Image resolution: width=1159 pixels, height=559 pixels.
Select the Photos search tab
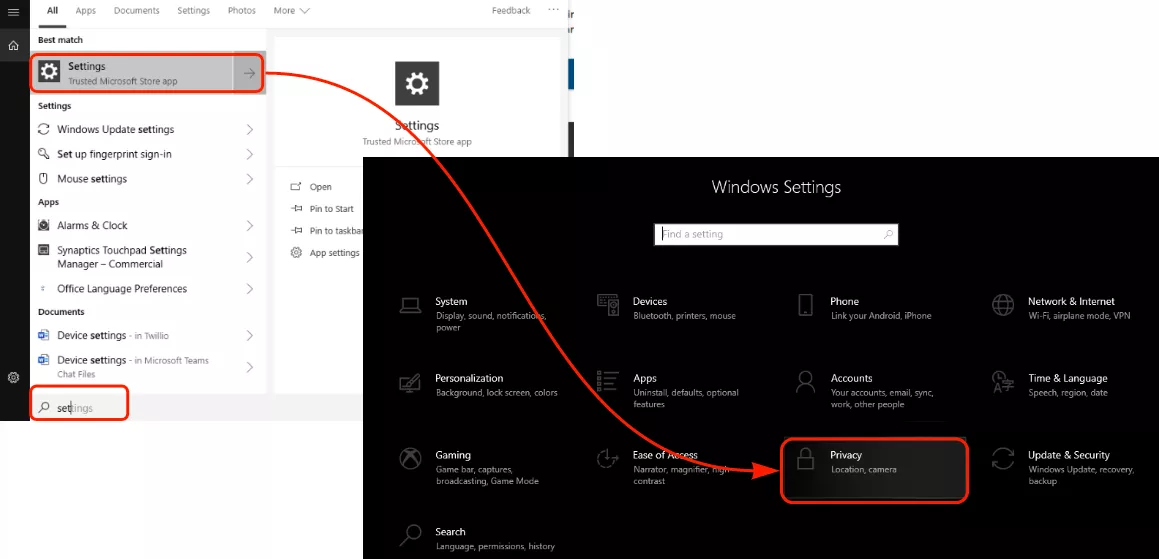click(x=241, y=11)
